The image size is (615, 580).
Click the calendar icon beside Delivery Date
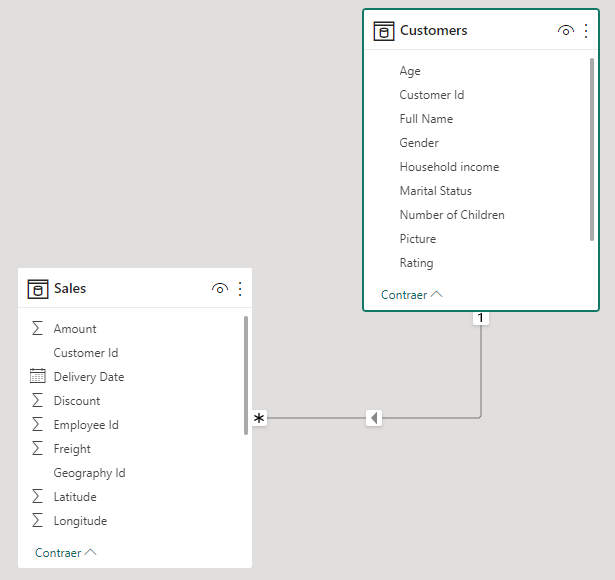pos(38,377)
